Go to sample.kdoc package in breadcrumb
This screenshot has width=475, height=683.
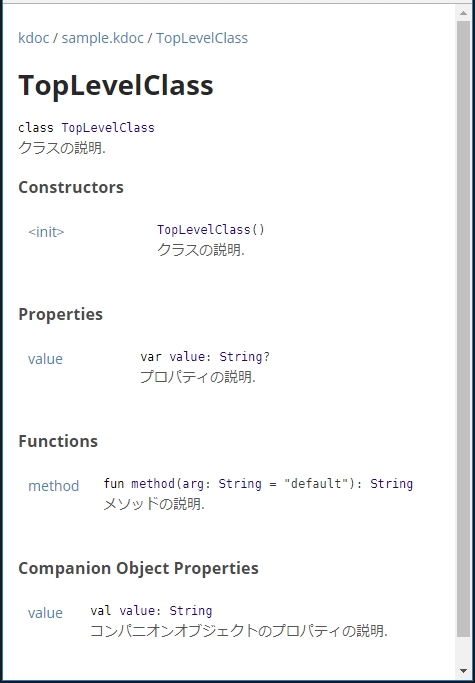(x=102, y=38)
